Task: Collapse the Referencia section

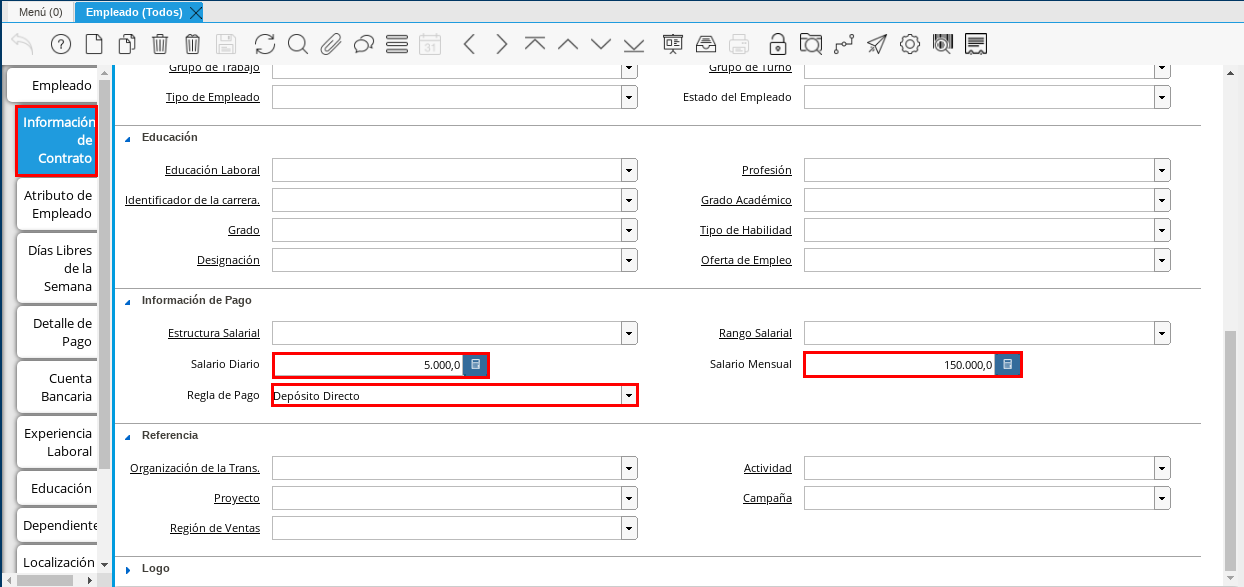Action: click(x=128, y=436)
